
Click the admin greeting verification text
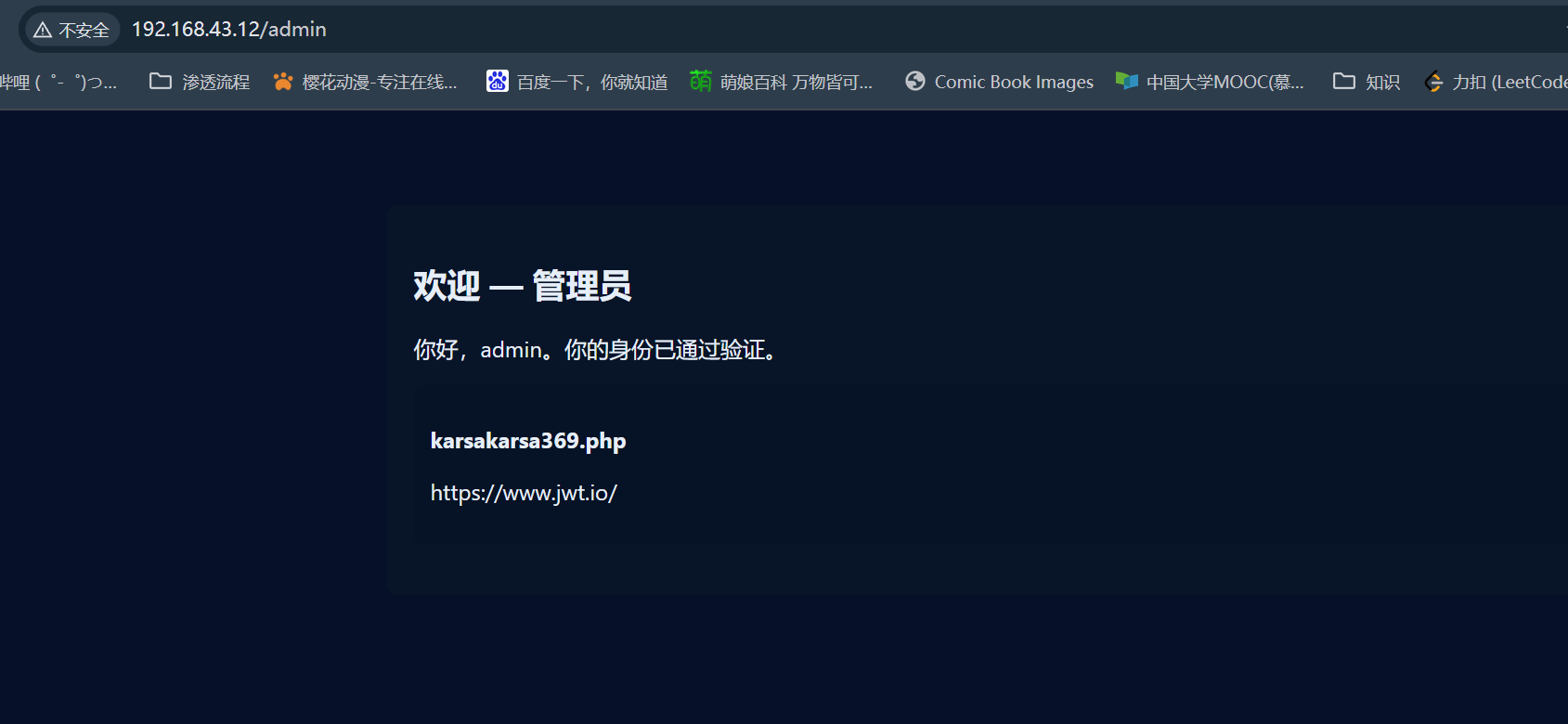[596, 350]
